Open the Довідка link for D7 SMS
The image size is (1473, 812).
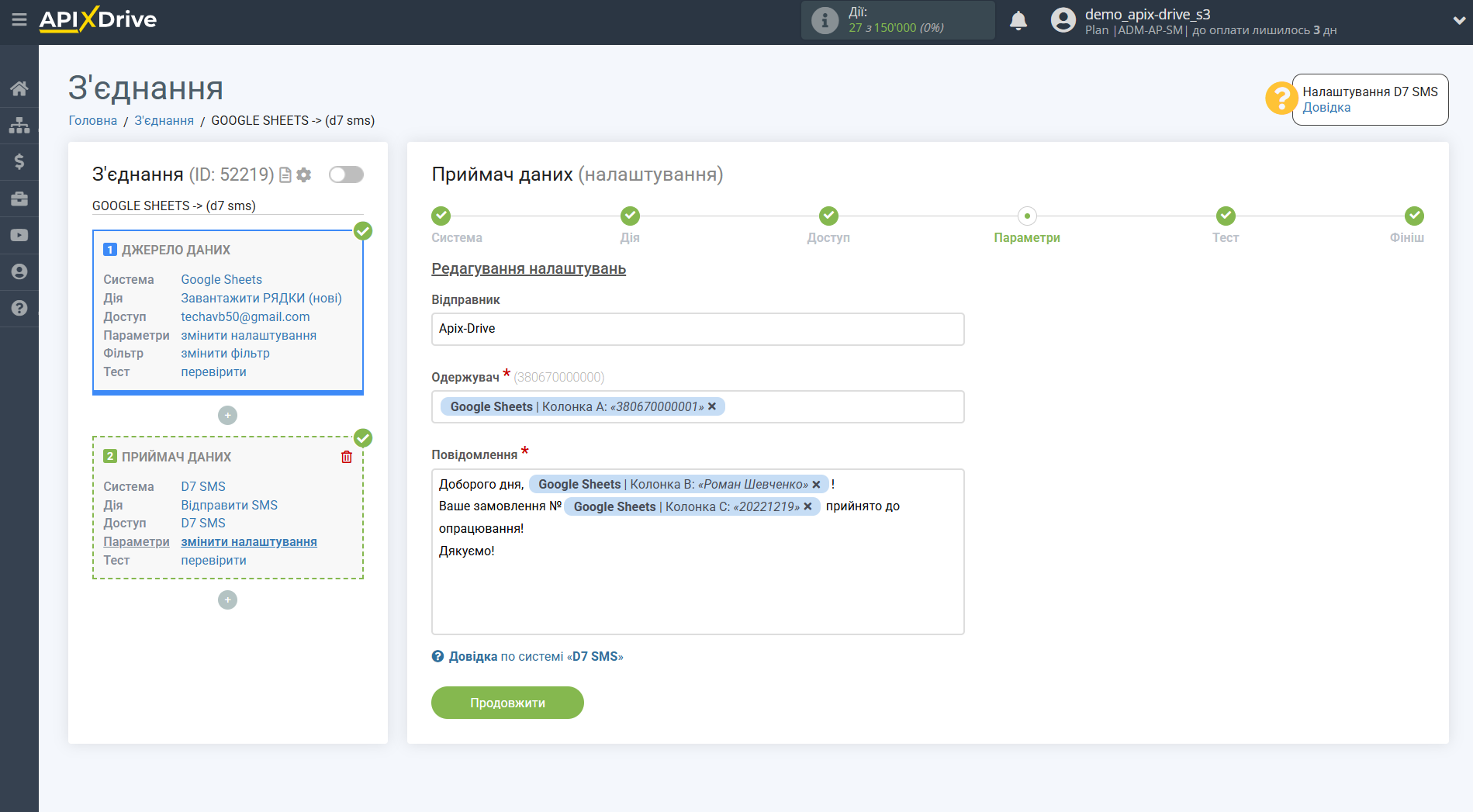pos(1326,108)
